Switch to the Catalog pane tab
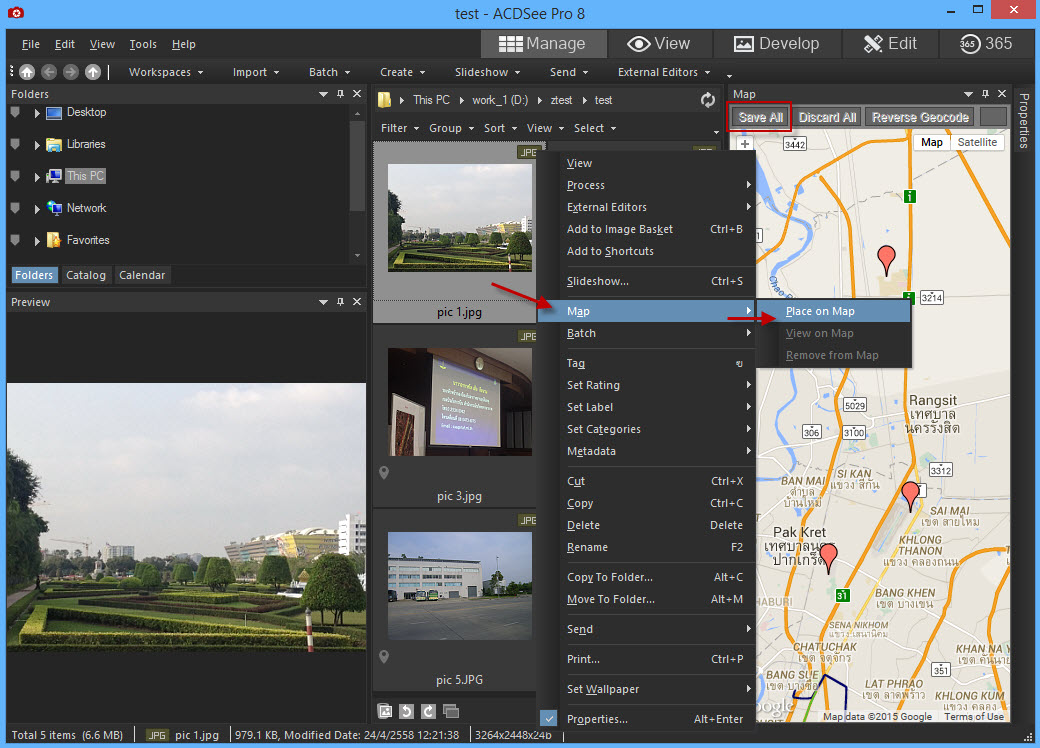 tap(86, 275)
